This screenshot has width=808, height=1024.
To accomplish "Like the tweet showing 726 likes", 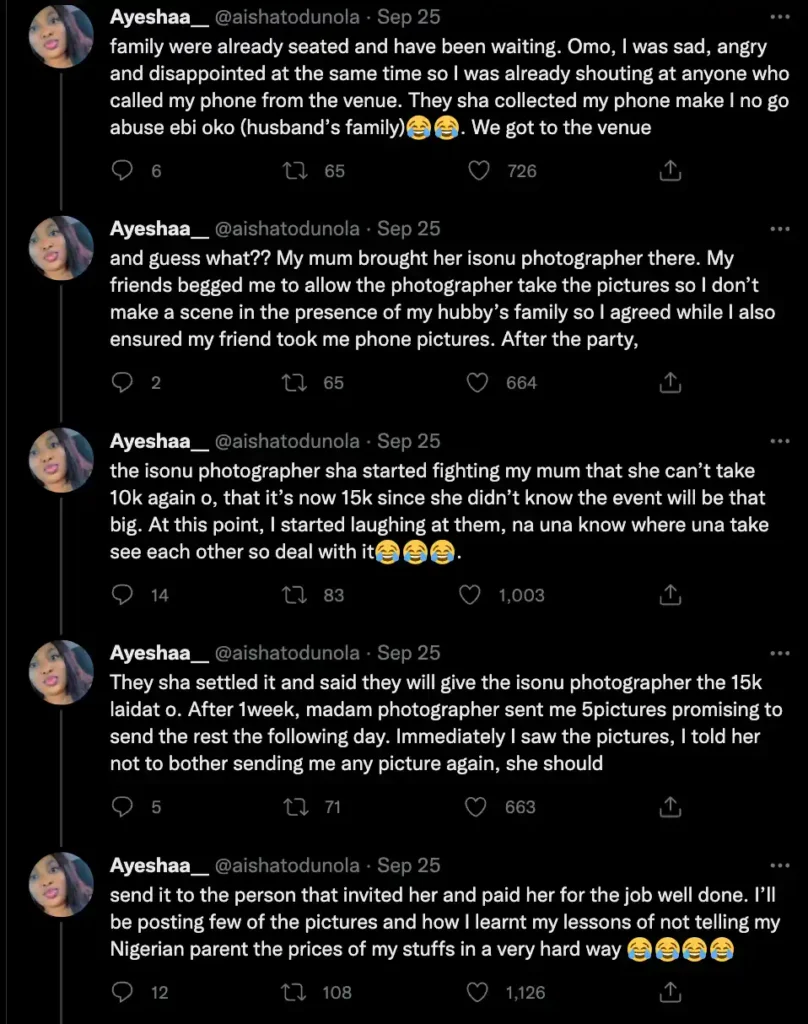I will point(479,171).
